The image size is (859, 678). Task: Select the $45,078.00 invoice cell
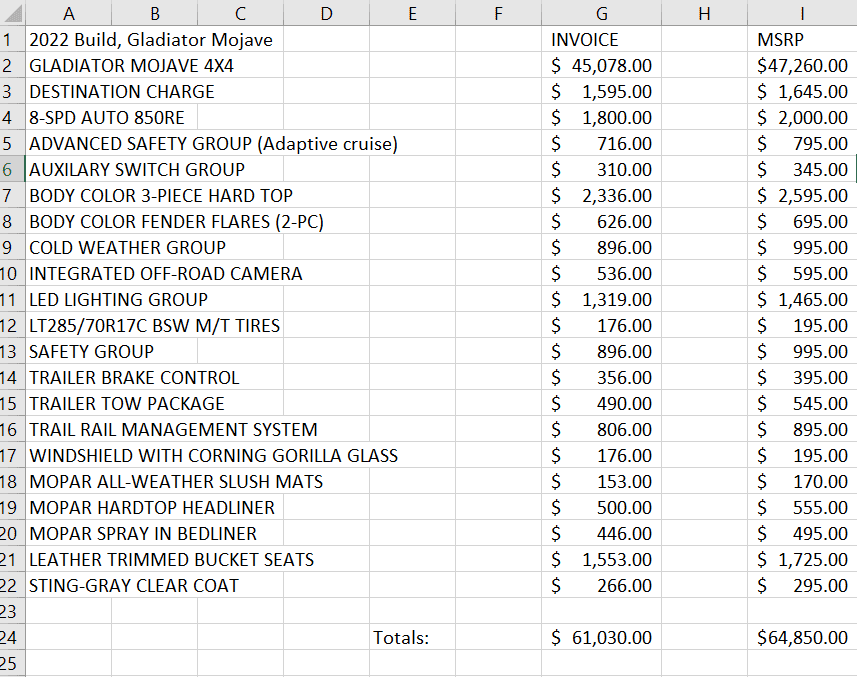coord(602,65)
